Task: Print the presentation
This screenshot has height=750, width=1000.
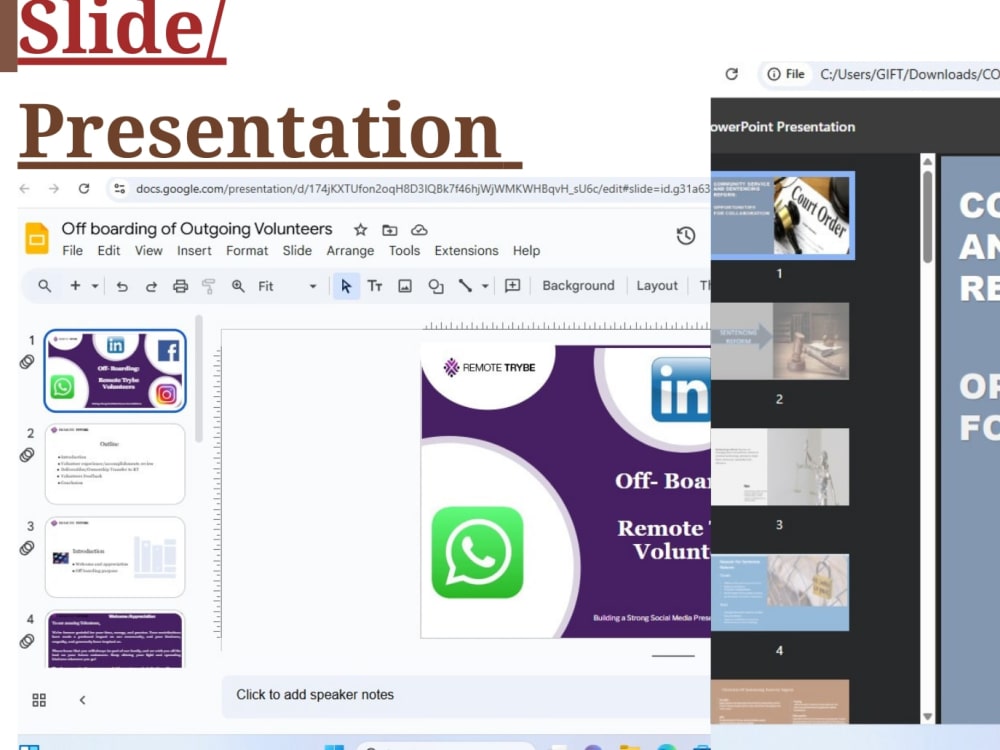Action: click(x=180, y=286)
